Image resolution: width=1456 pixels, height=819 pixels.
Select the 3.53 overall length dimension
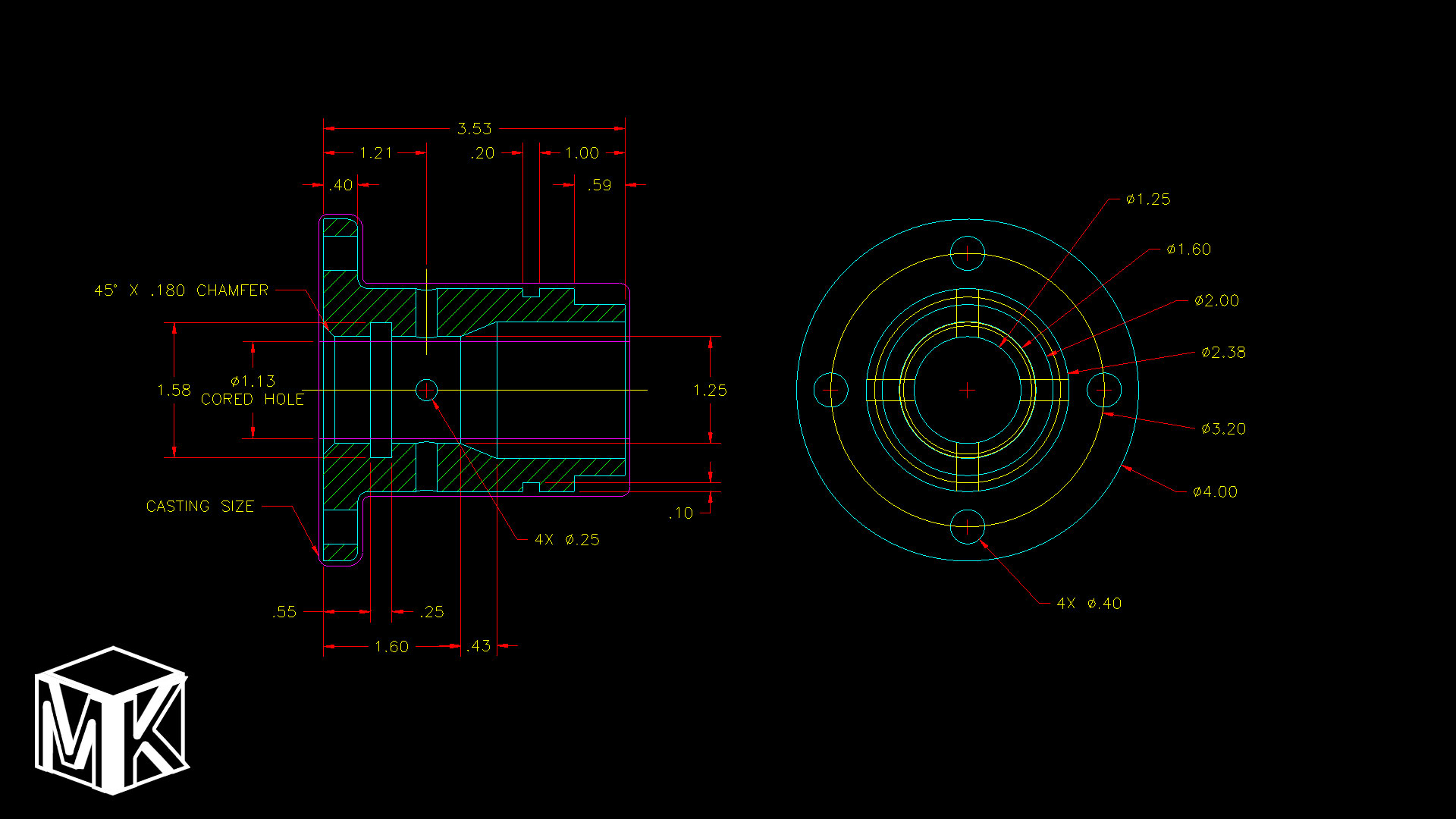[474, 129]
